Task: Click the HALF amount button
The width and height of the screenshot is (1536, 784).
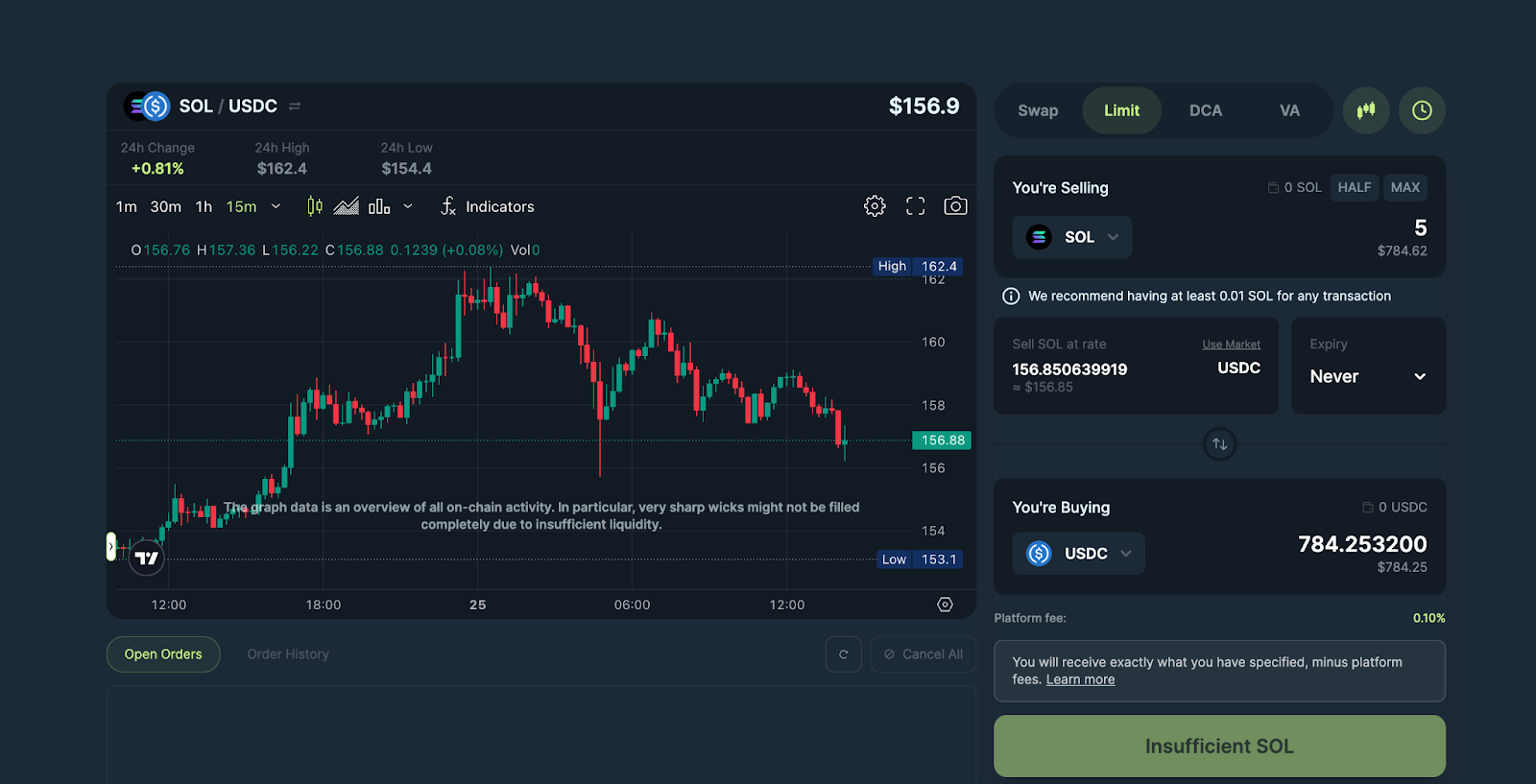Action: (1355, 187)
